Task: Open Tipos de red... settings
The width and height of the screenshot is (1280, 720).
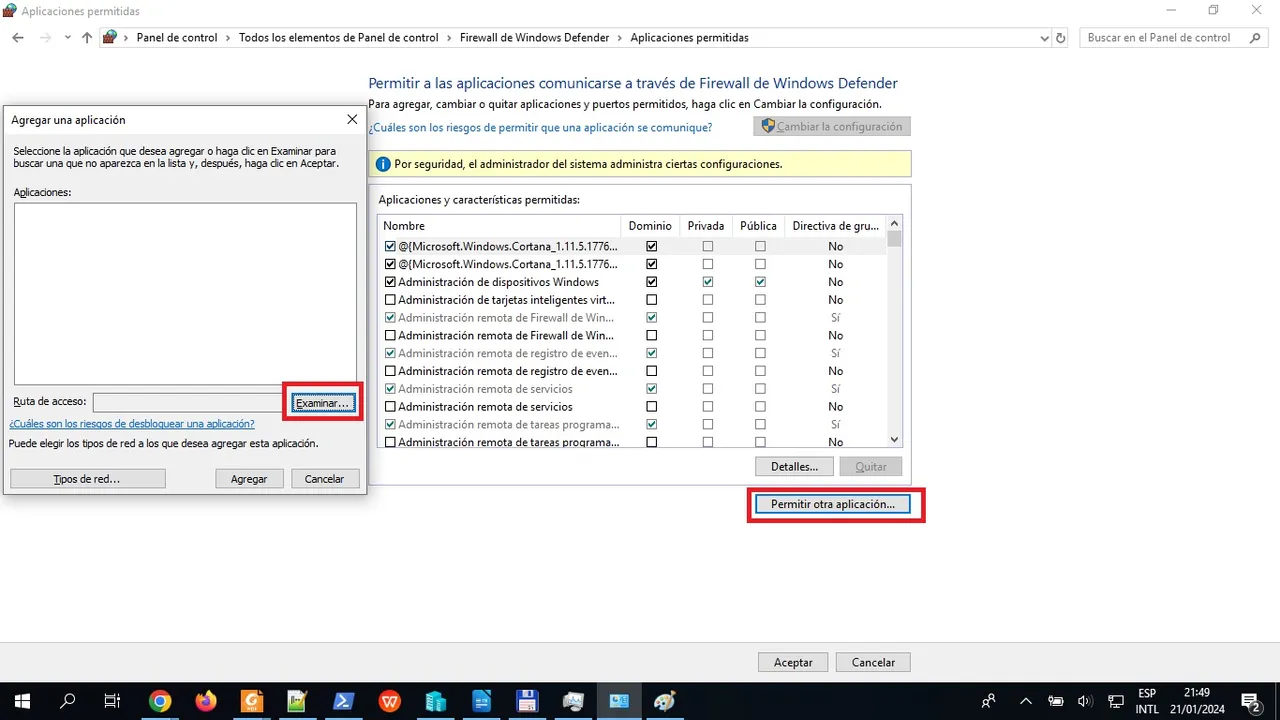Action: coord(87,479)
